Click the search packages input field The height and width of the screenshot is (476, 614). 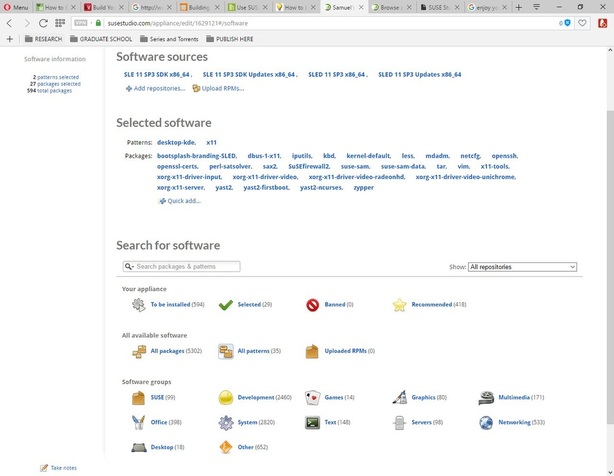181,267
